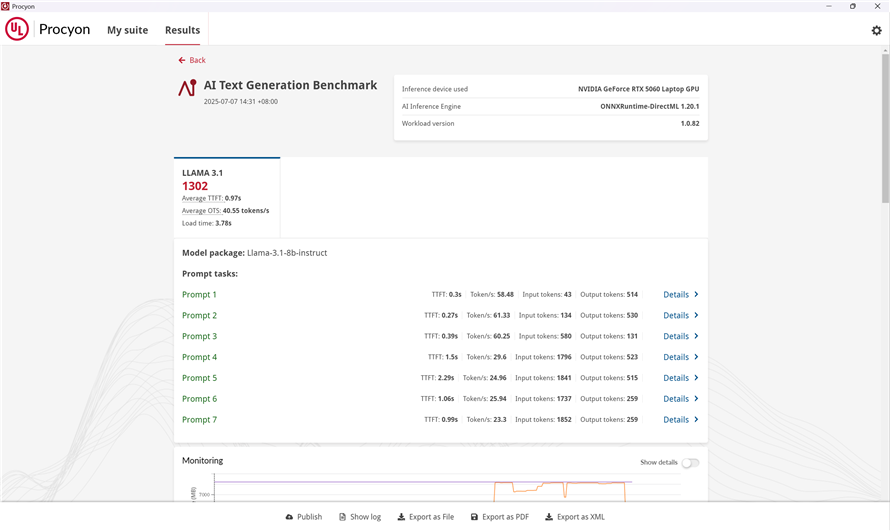This screenshot has height=531, width=890.
Task: Click the Prompt 1 label
Action: tap(199, 294)
